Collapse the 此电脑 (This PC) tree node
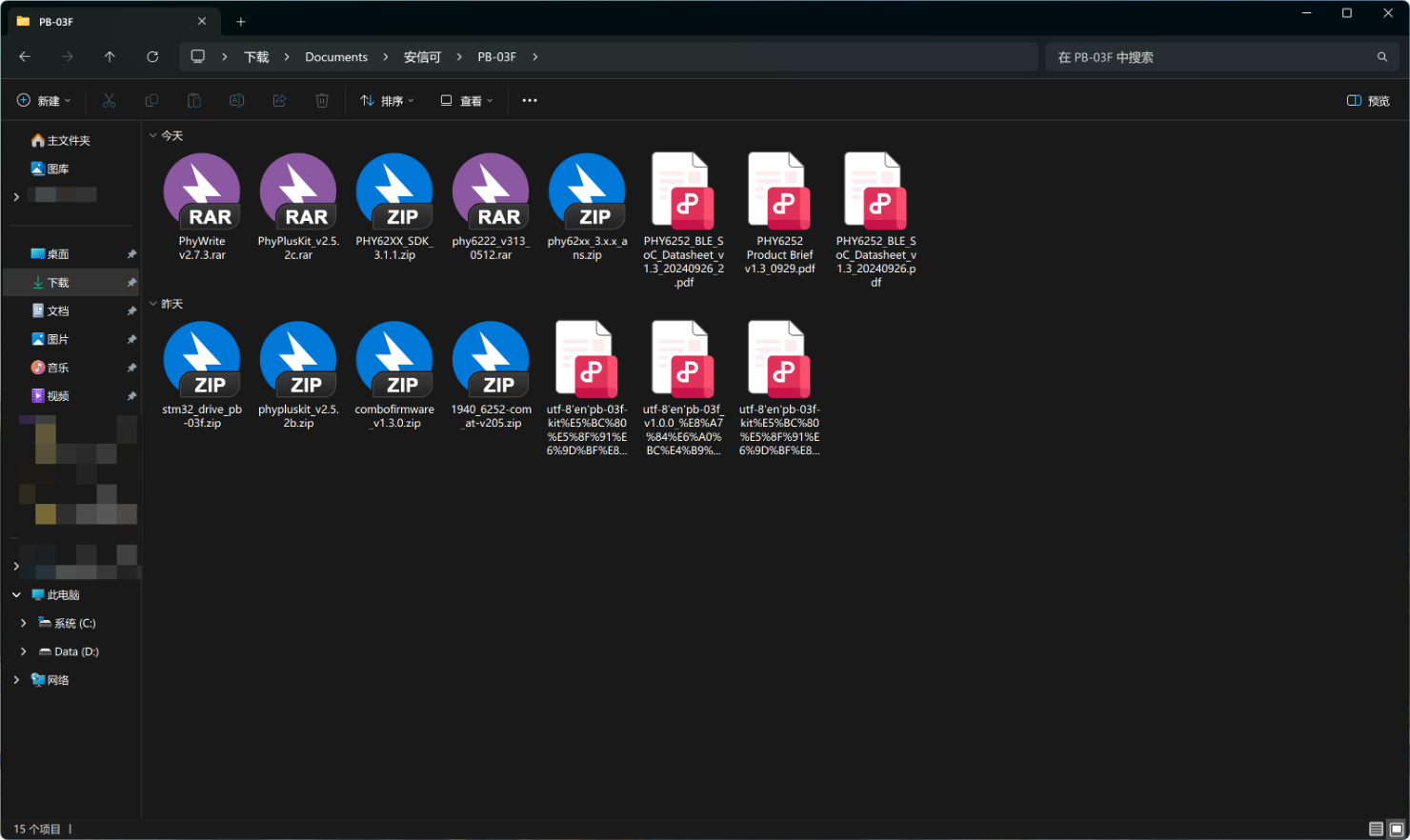This screenshot has height=840, width=1410. tap(16, 595)
